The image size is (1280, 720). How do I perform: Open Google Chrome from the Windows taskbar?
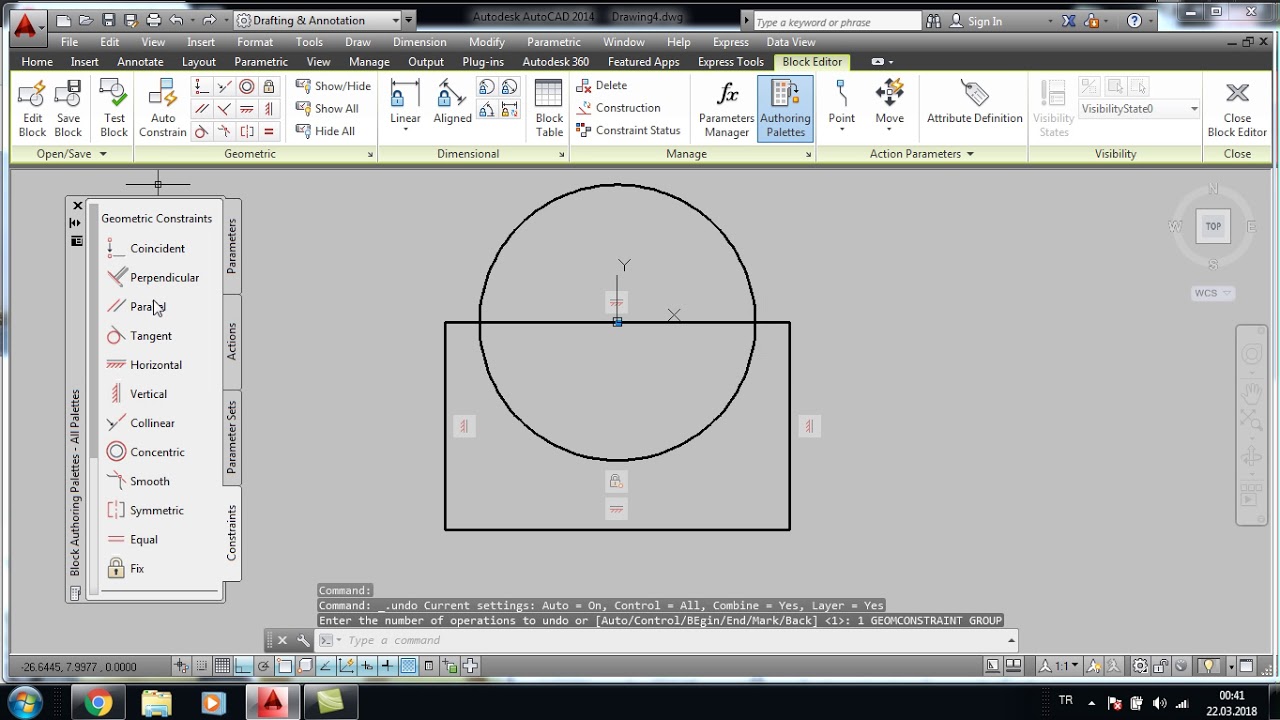coord(97,702)
